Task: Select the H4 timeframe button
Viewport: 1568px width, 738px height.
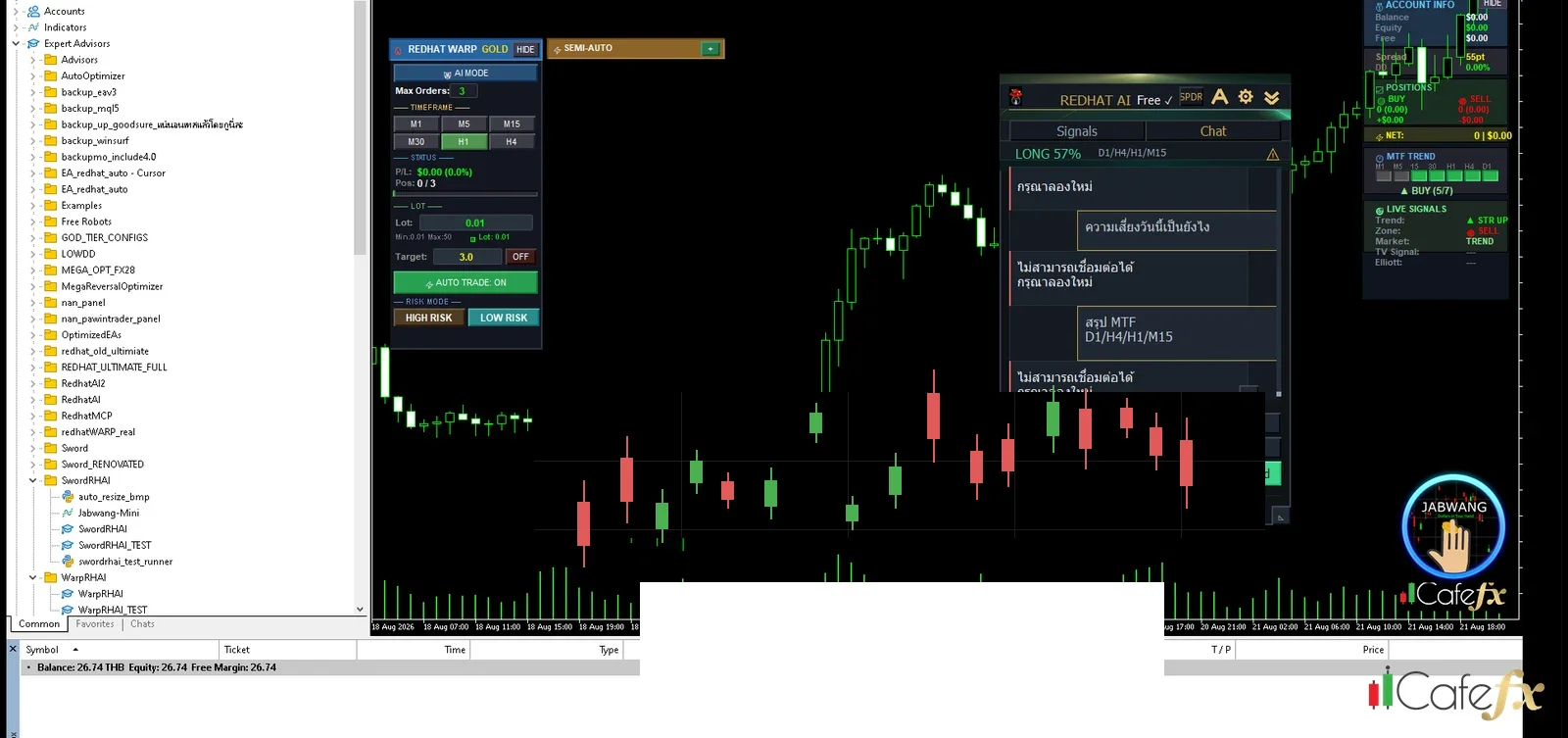Action: (512, 142)
